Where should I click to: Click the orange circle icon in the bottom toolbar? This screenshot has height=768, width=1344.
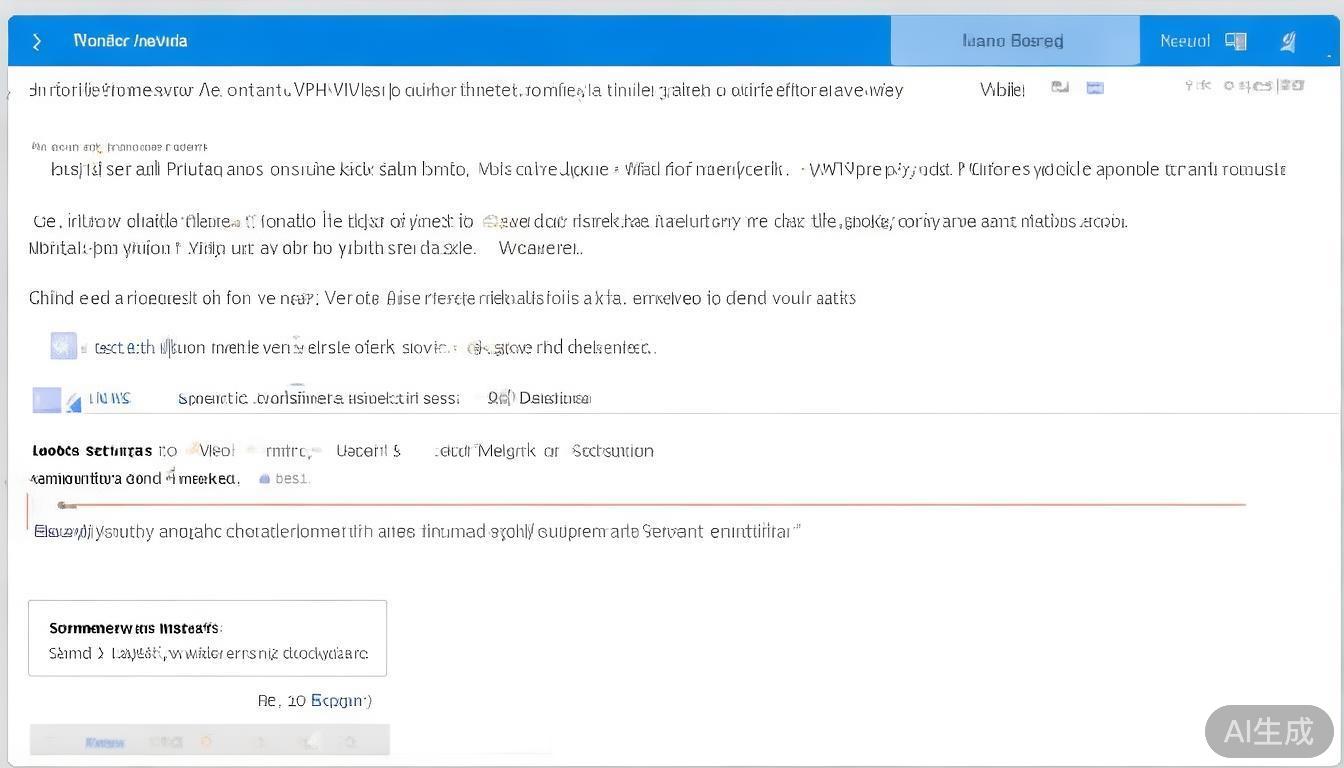(x=206, y=742)
